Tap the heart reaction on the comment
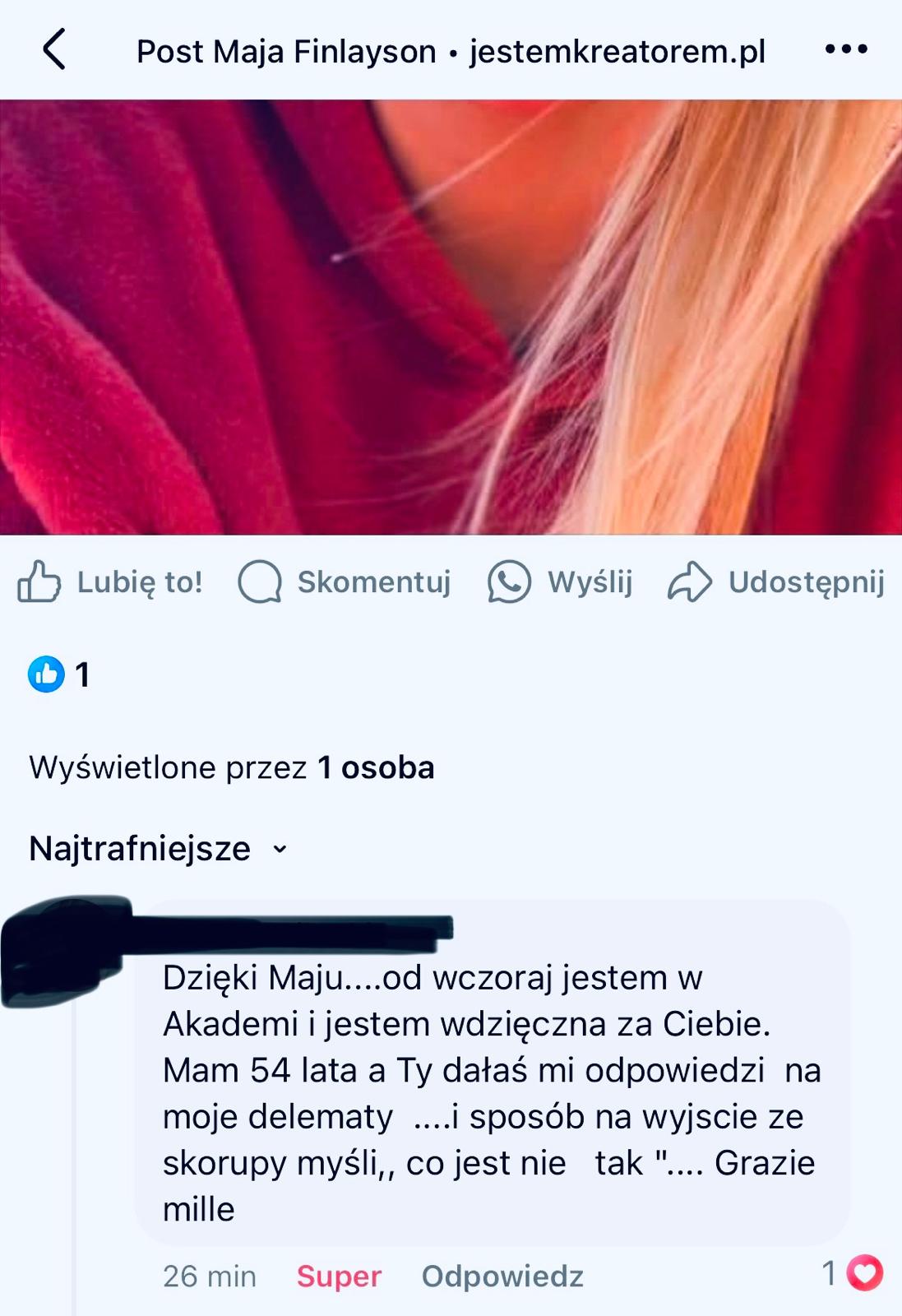The height and width of the screenshot is (1316, 902). (864, 1273)
